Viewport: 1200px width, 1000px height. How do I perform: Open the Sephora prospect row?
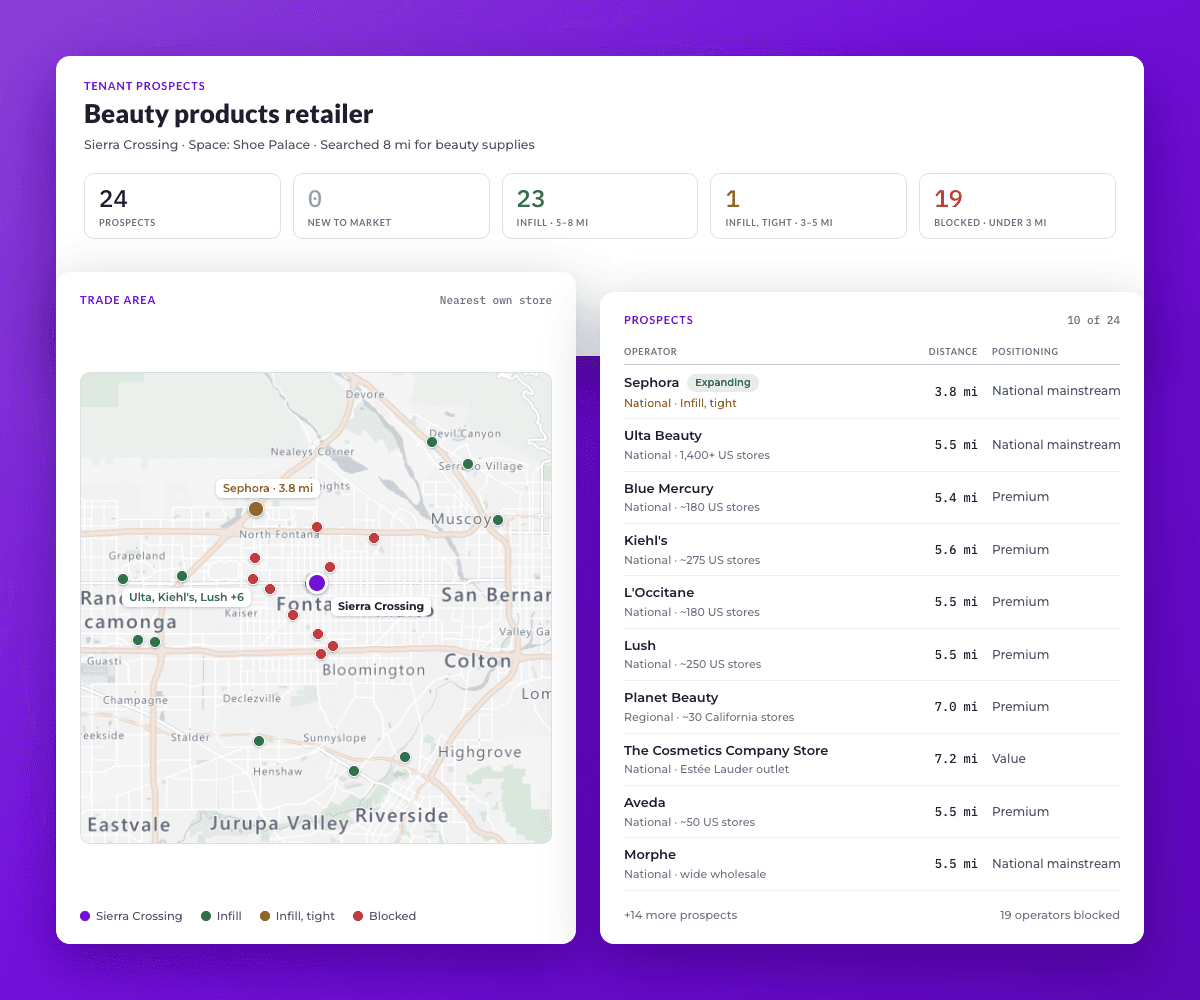coord(872,392)
